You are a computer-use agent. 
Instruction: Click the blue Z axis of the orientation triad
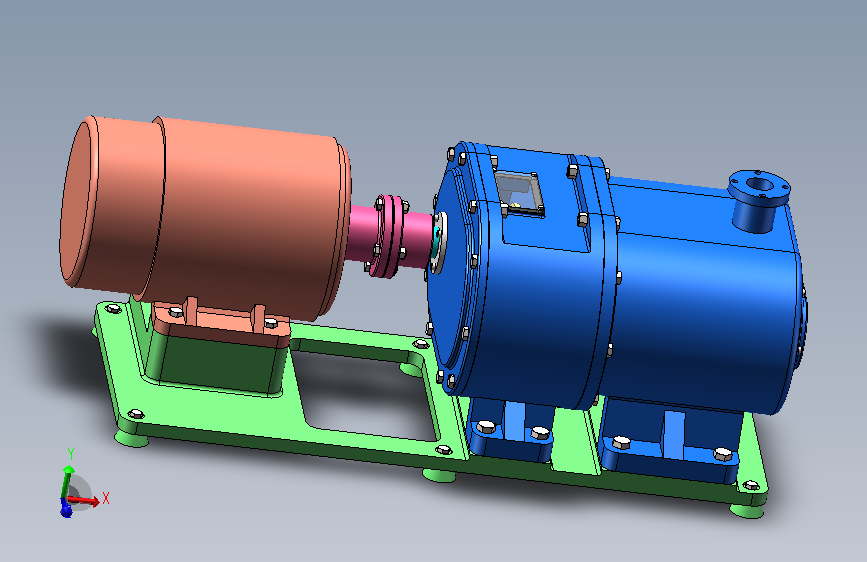[x=66, y=508]
